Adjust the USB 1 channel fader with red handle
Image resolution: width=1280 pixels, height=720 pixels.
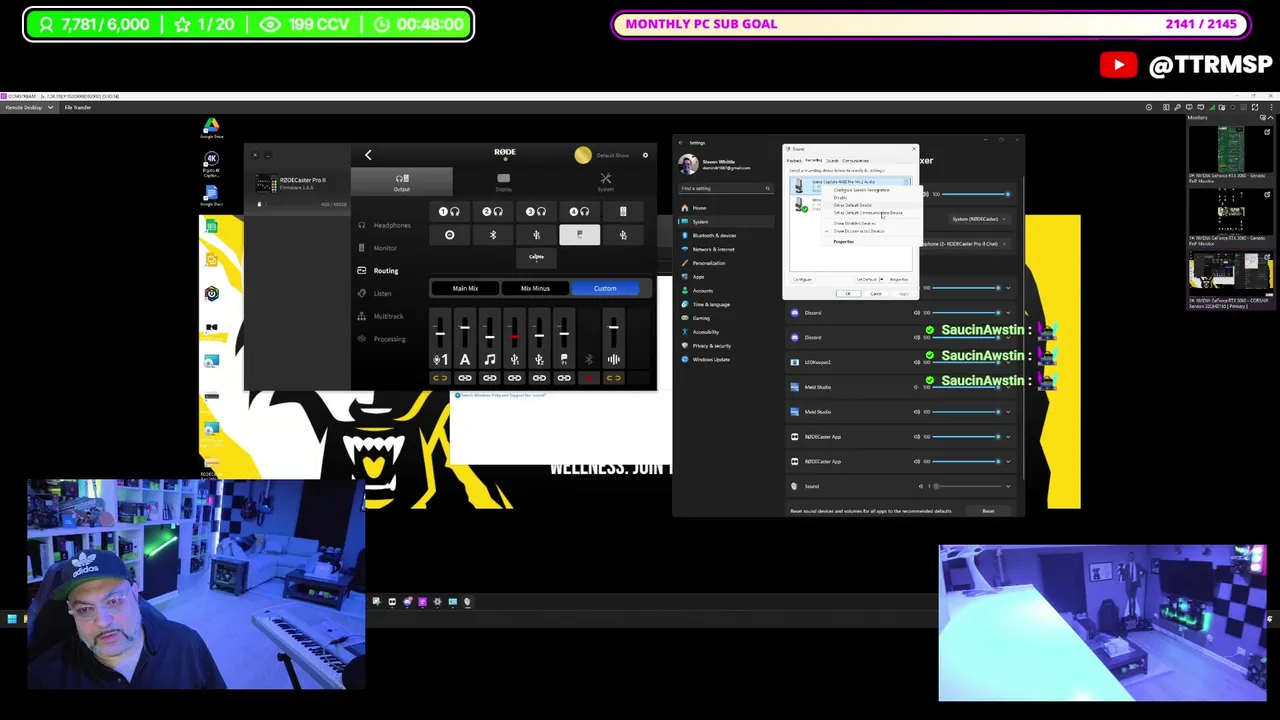coord(514,337)
